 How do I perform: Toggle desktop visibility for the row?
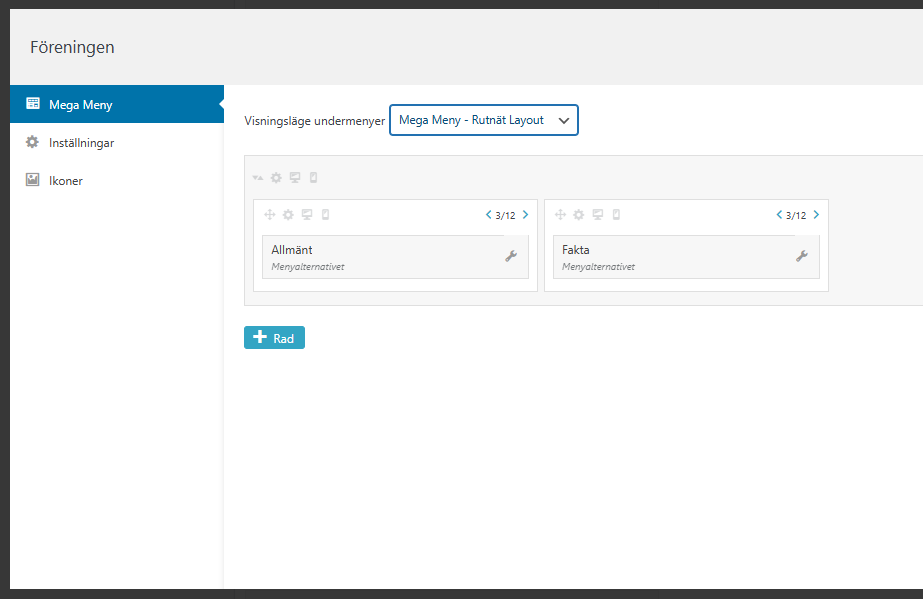(x=295, y=178)
